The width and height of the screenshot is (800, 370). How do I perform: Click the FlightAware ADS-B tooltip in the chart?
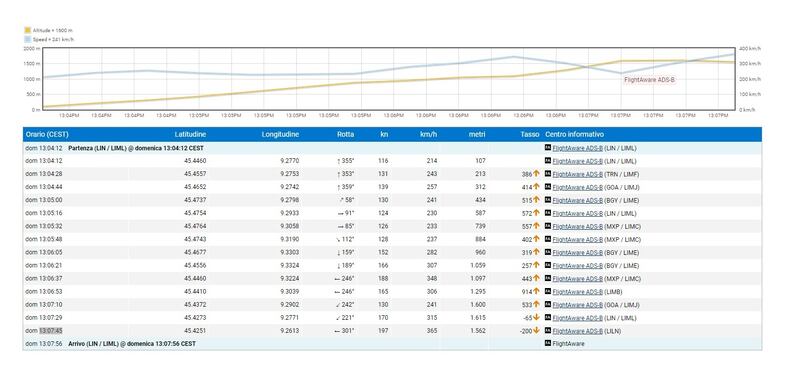coord(649,80)
